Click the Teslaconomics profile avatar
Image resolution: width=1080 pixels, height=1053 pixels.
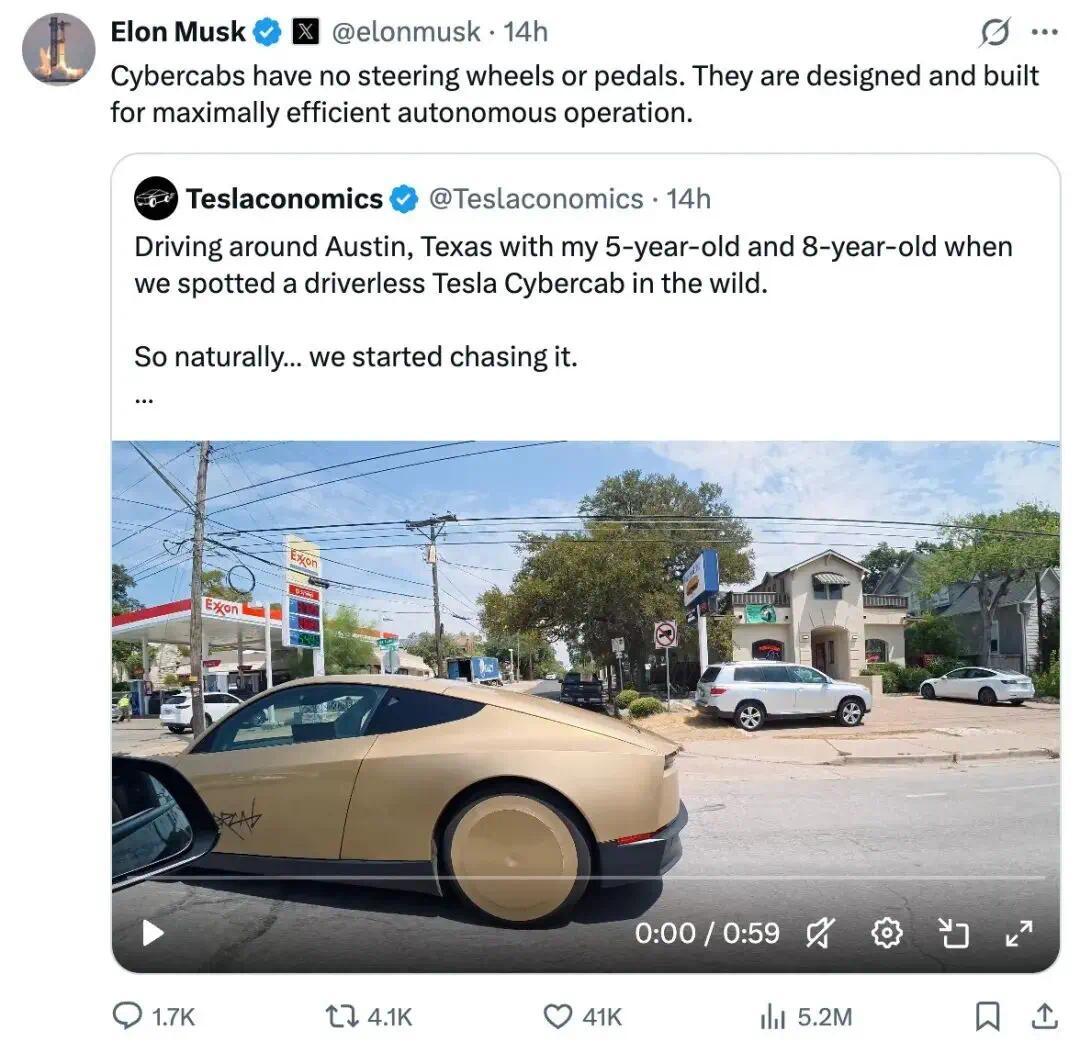point(156,198)
